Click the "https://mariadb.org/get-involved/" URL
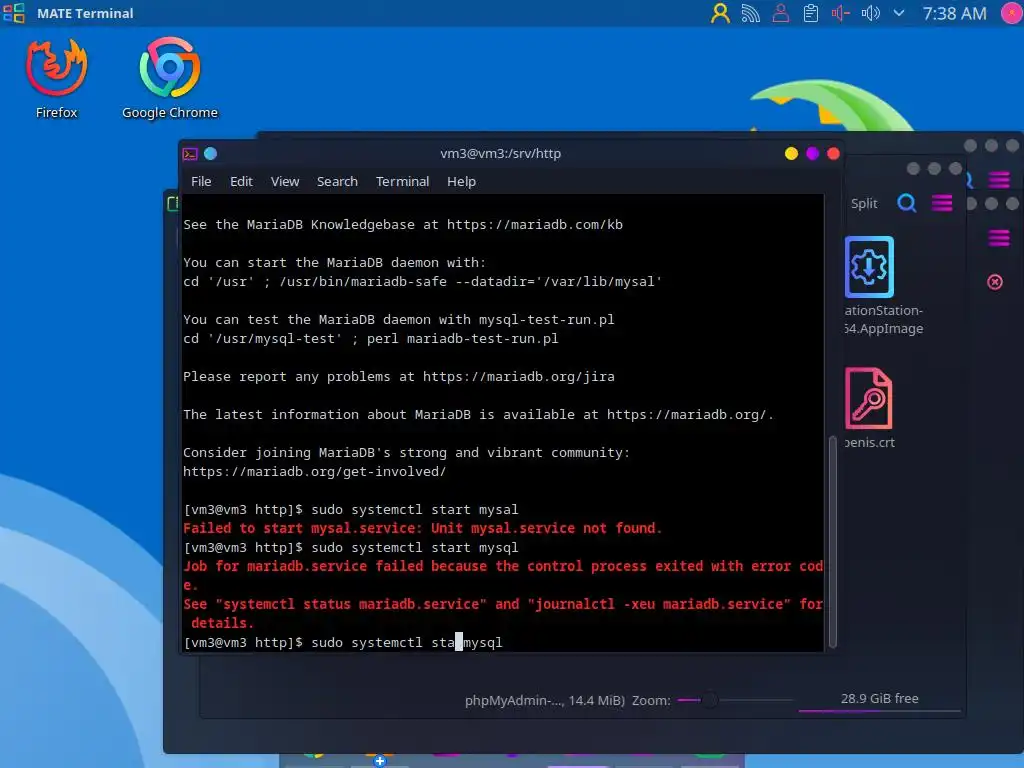Screen dimensions: 1024x768 (x=314, y=472)
